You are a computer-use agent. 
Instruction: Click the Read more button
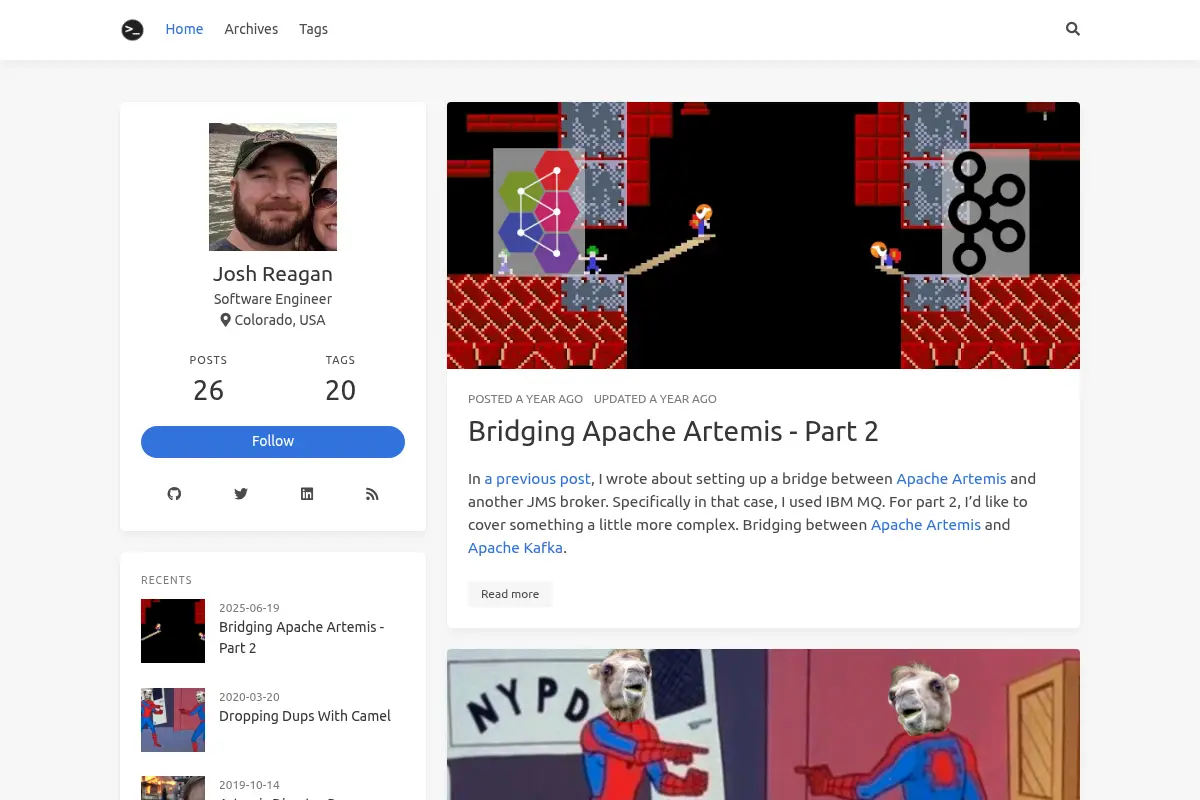(510, 594)
